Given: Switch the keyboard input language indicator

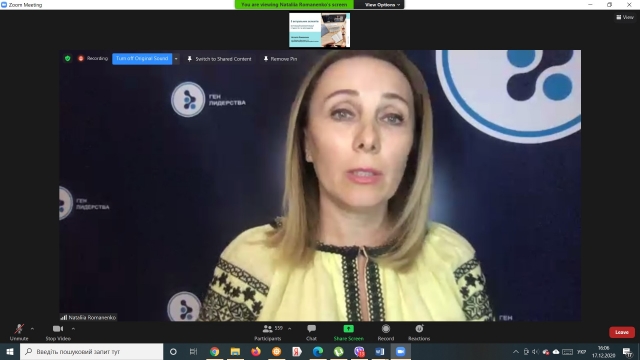Looking at the screenshot, I should (x=581, y=351).
